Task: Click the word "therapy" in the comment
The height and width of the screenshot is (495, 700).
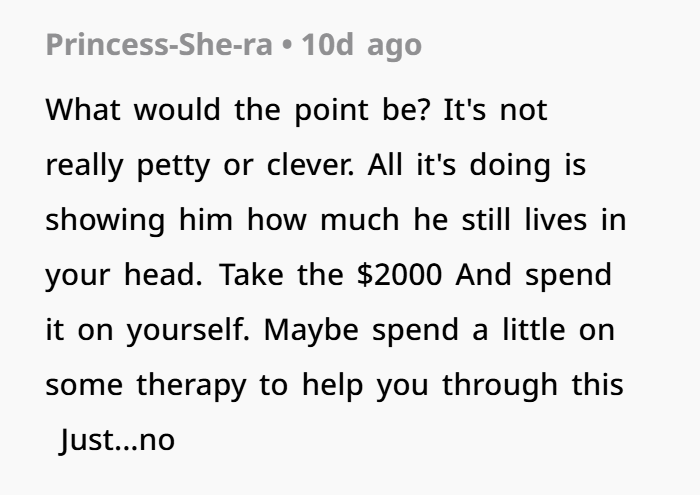Action: click(x=189, y=384)
